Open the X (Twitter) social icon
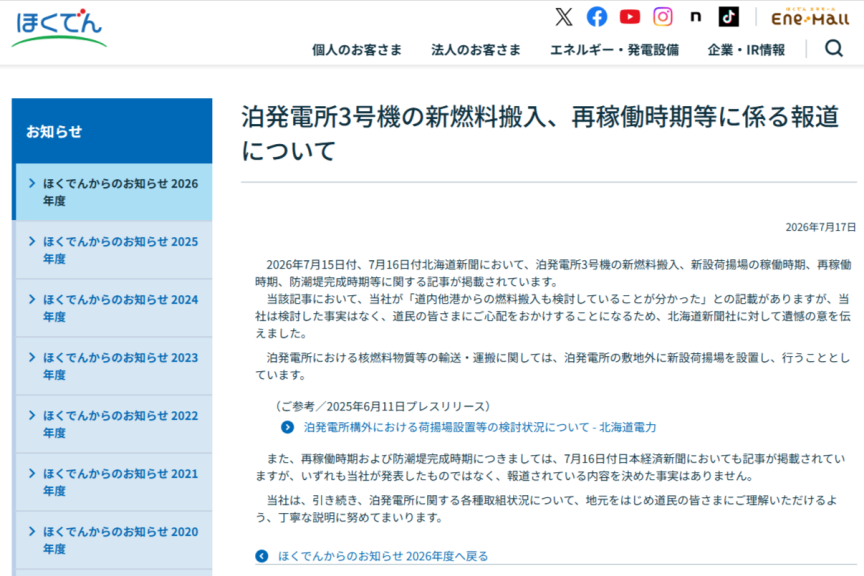 coord(564,17)
